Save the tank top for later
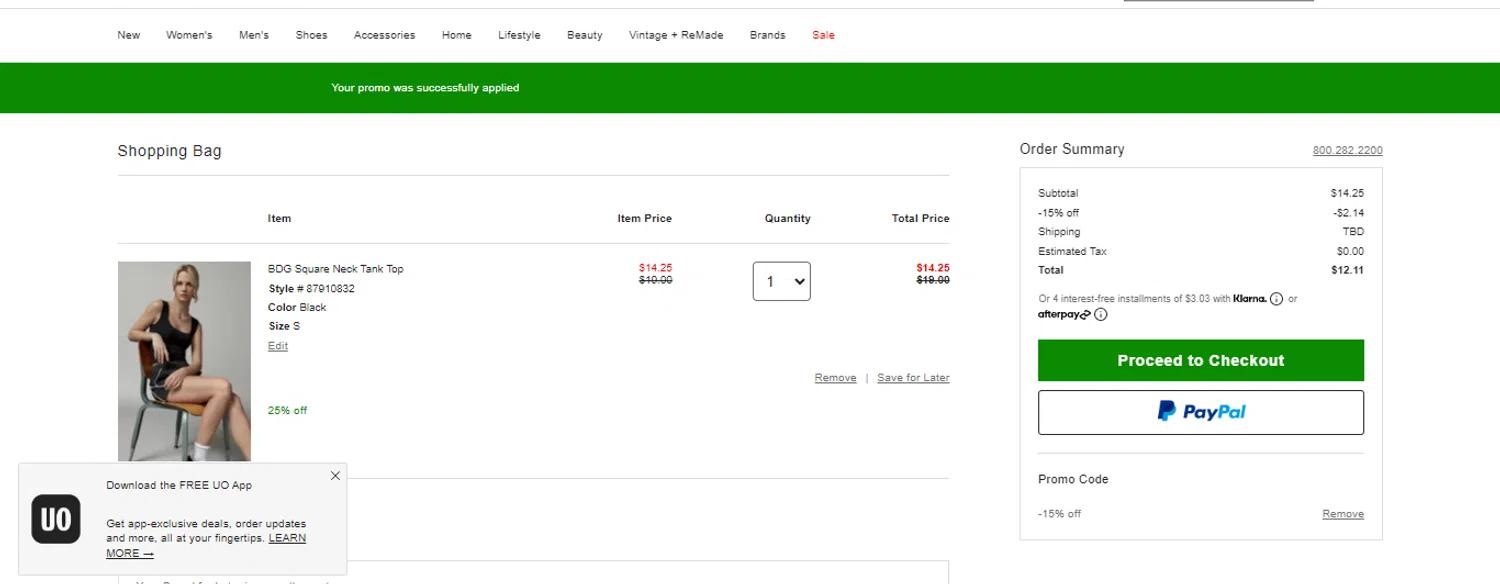The height and width of the screenshot is (584, 1500). 913,378
